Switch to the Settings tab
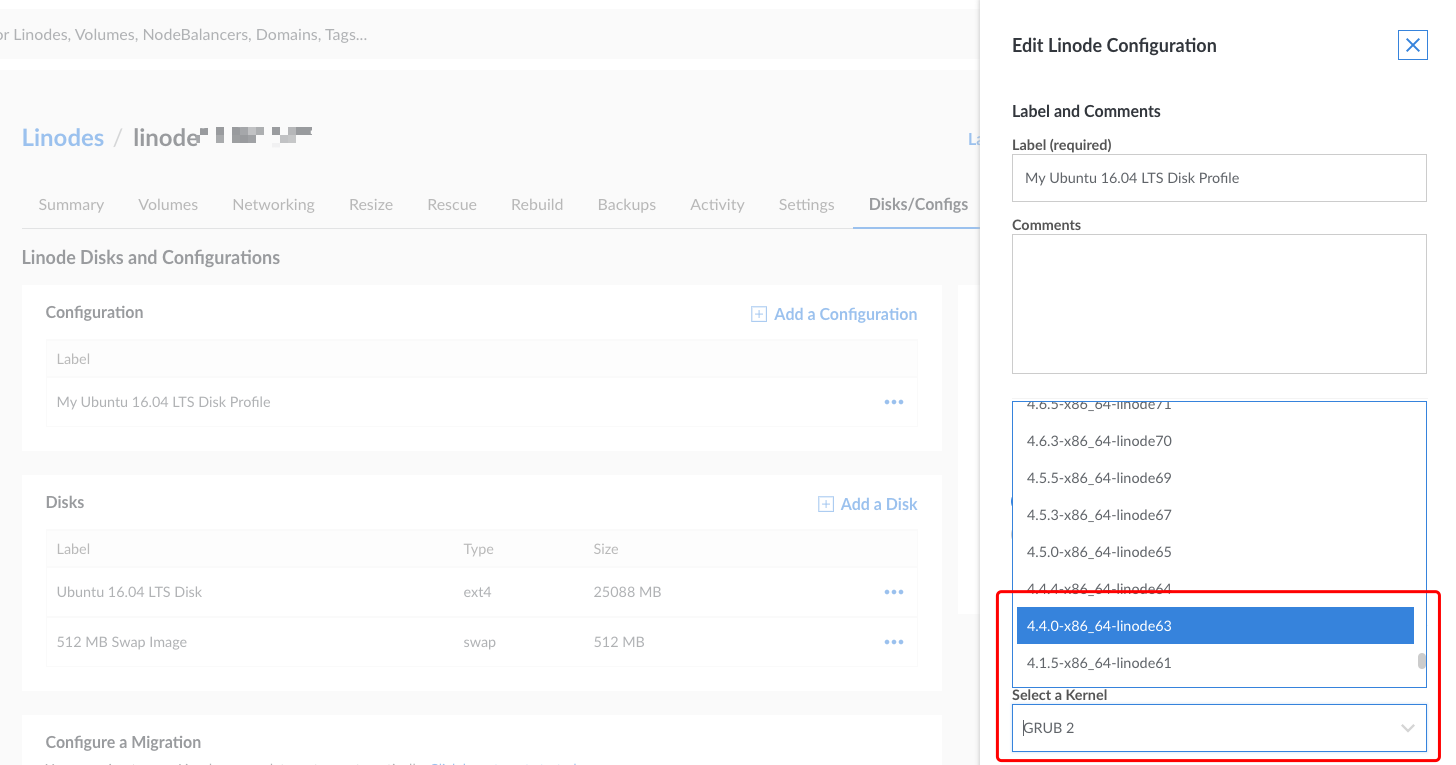The height and width of the screenshot is (765, 1456). [806, 204]
